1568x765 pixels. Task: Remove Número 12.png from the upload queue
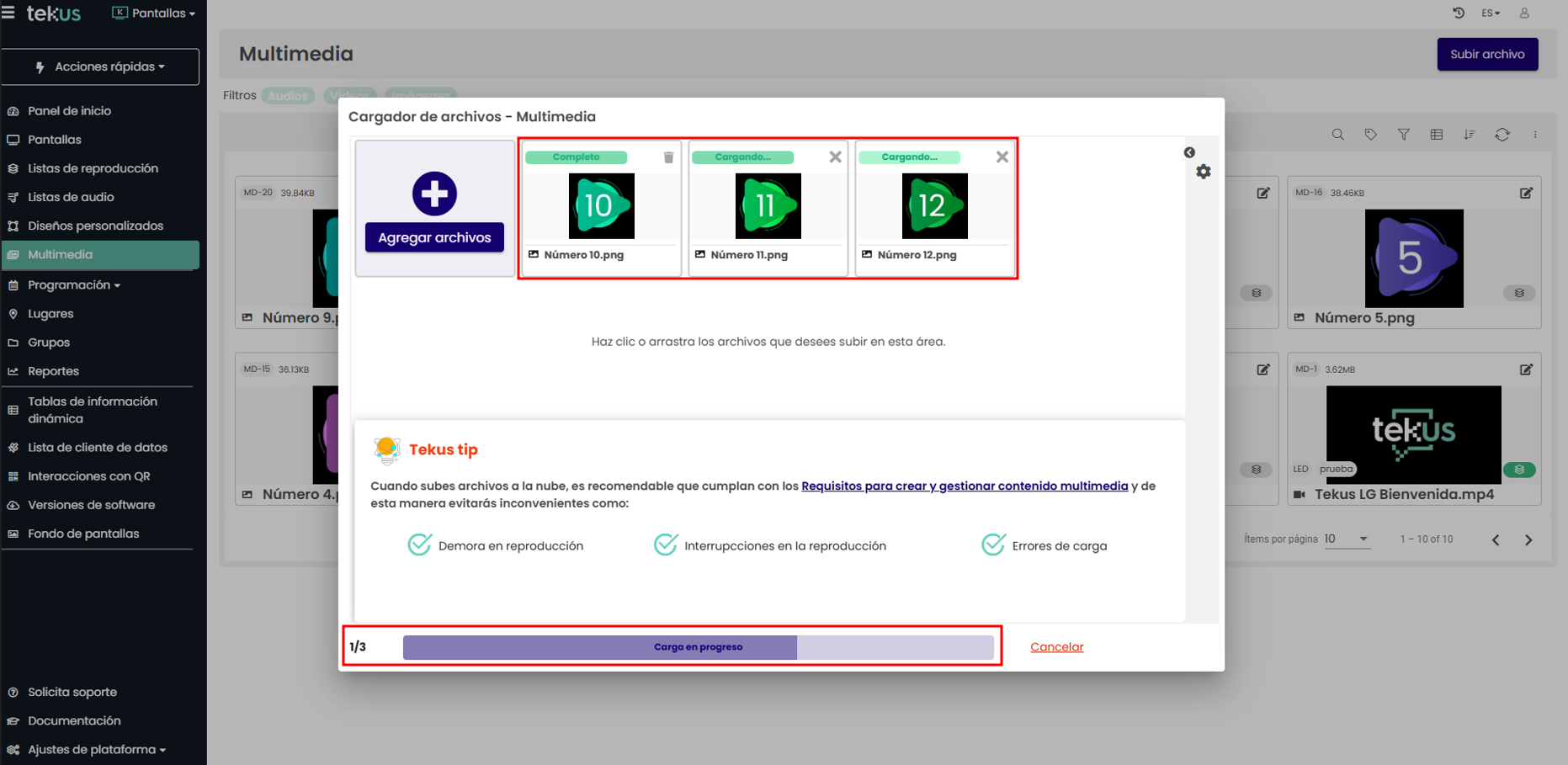(1002, 157)
